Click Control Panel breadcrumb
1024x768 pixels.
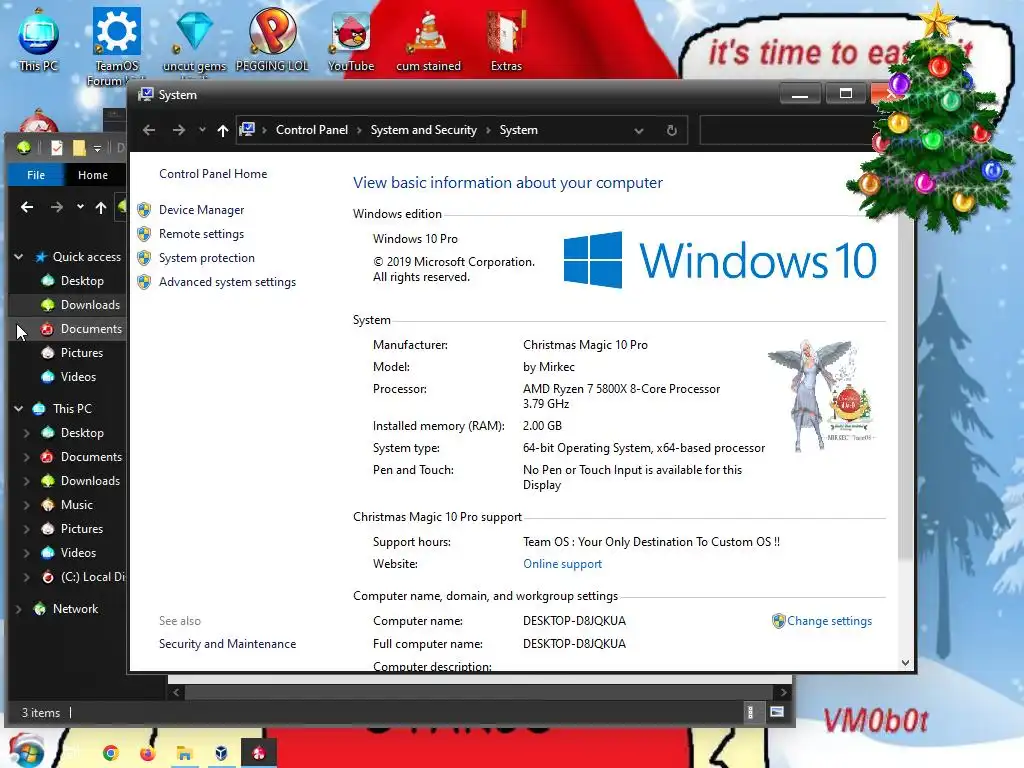point(312,130)
